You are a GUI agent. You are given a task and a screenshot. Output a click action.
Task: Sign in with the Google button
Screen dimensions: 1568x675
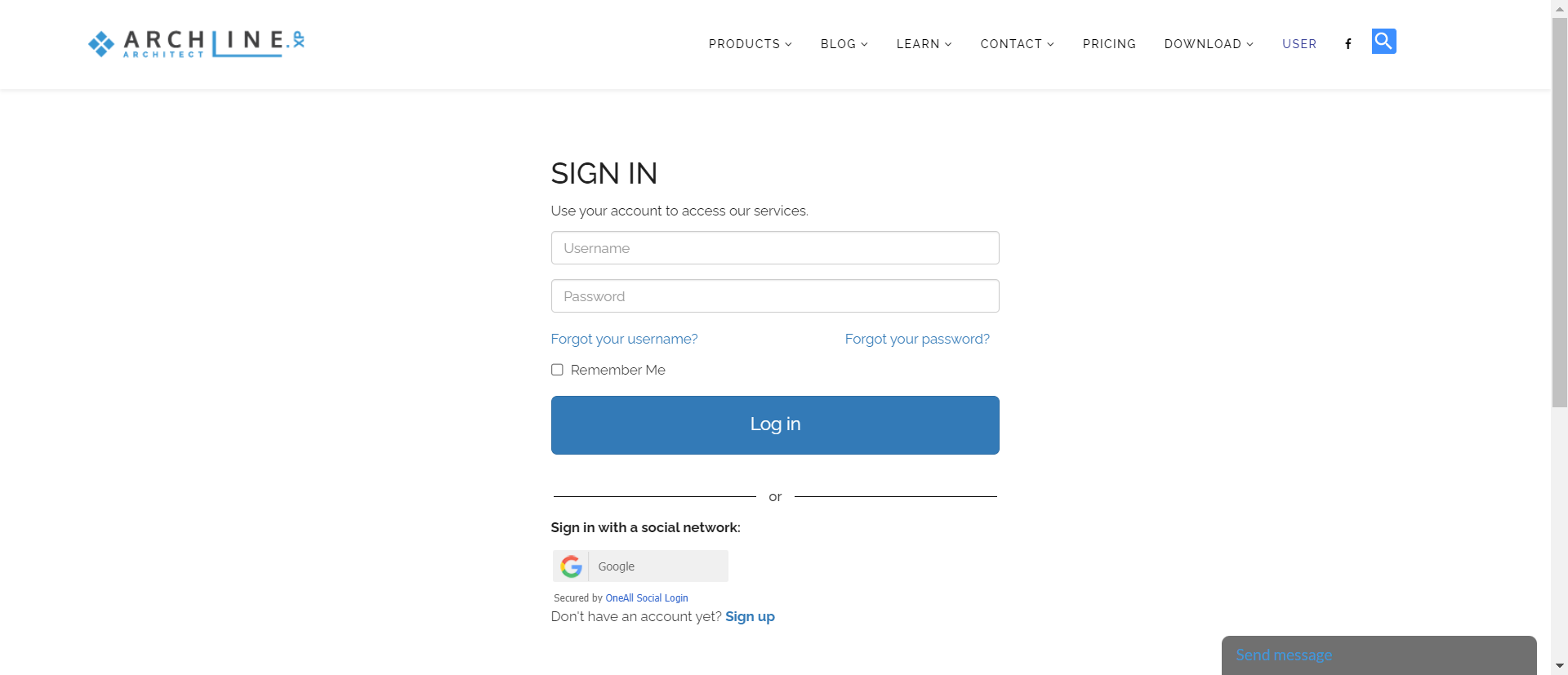[640, 566]
